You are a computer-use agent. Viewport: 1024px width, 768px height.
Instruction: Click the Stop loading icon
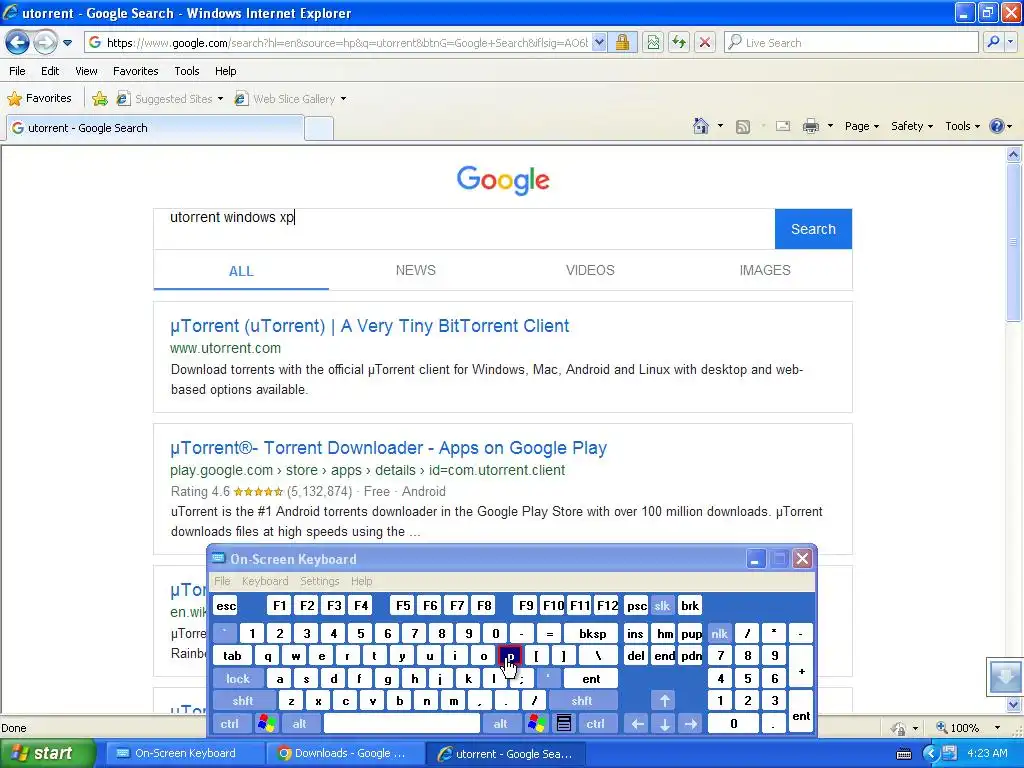(x=705, y=42)
